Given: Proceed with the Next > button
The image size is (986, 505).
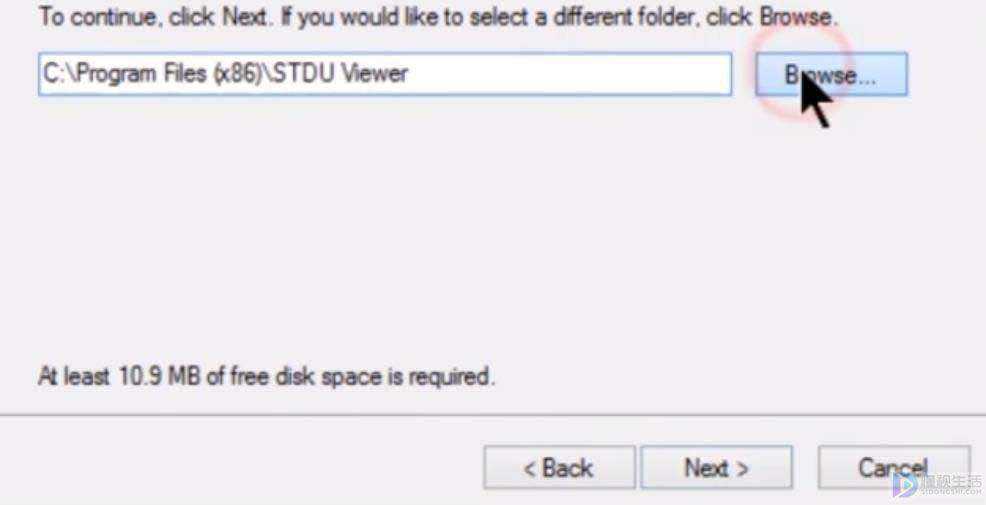Looking at the screenshot, I should pos(716,467).
